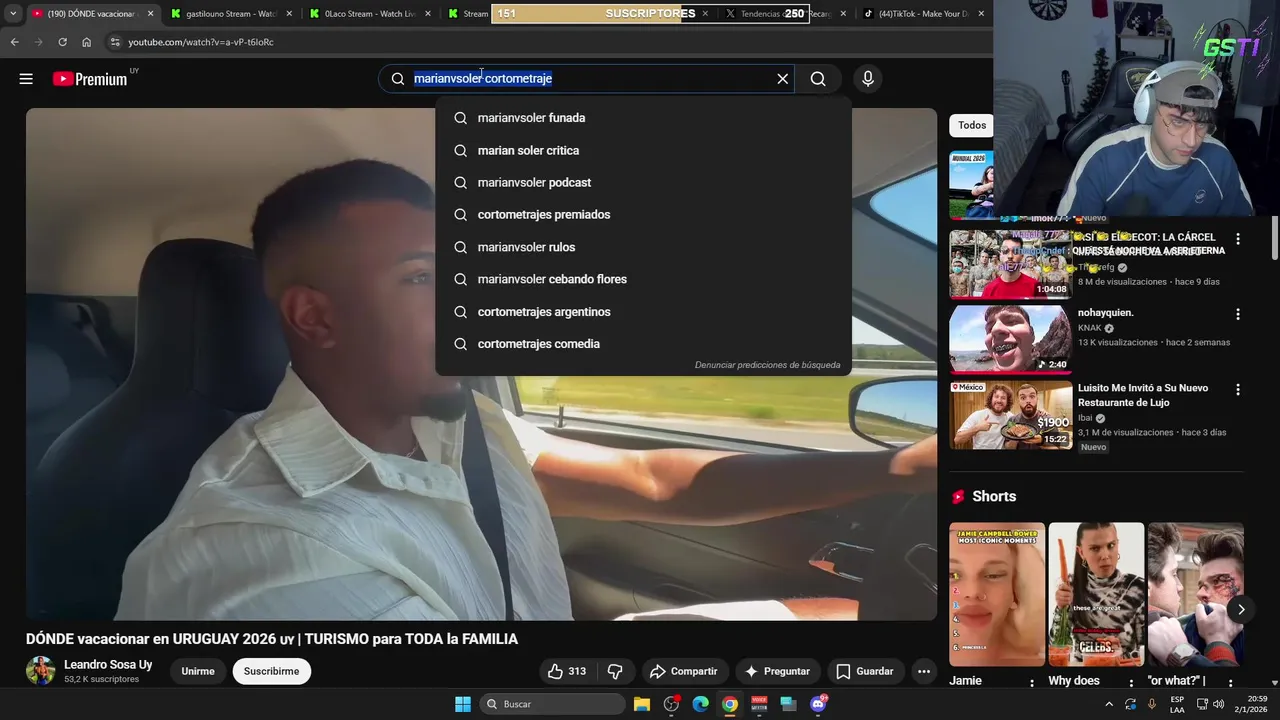
Task: Open the 'Why does' Short thumbnail
Action: click(x=1096, y=594)
